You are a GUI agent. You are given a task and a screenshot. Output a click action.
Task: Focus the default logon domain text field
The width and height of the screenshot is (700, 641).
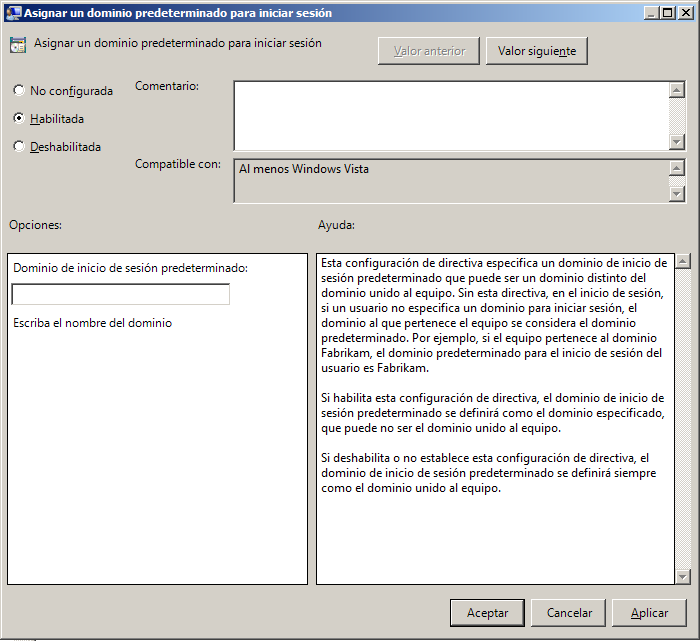pyautogui.click(x=120, y=294)
